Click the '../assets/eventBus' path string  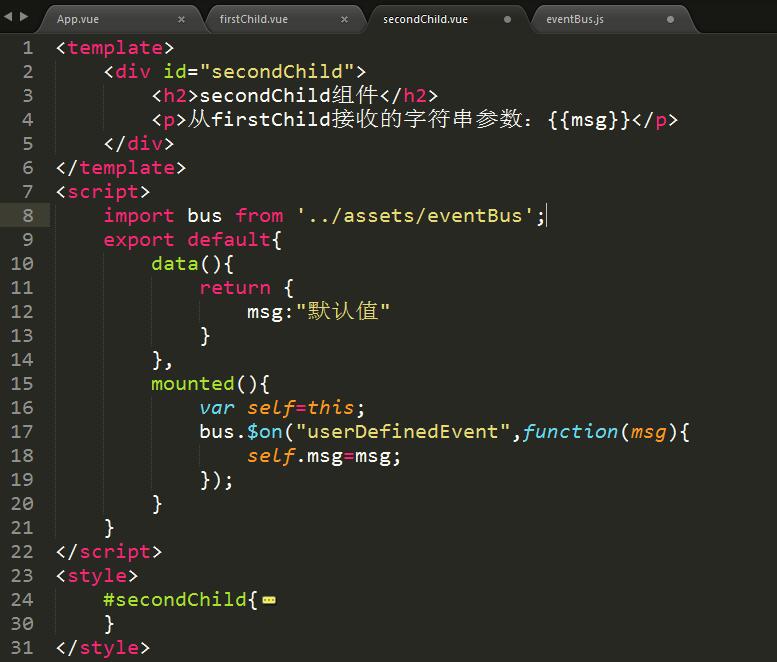415,216
